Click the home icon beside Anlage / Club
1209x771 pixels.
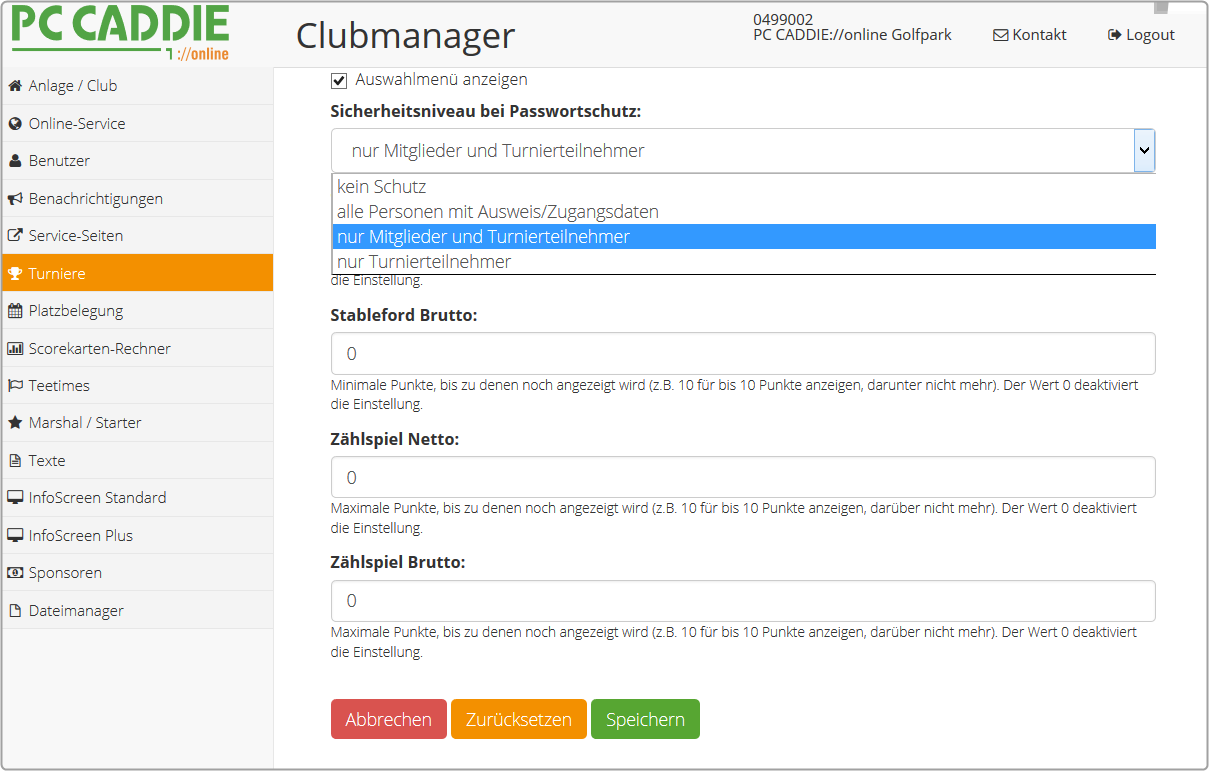tap(15, 86)
